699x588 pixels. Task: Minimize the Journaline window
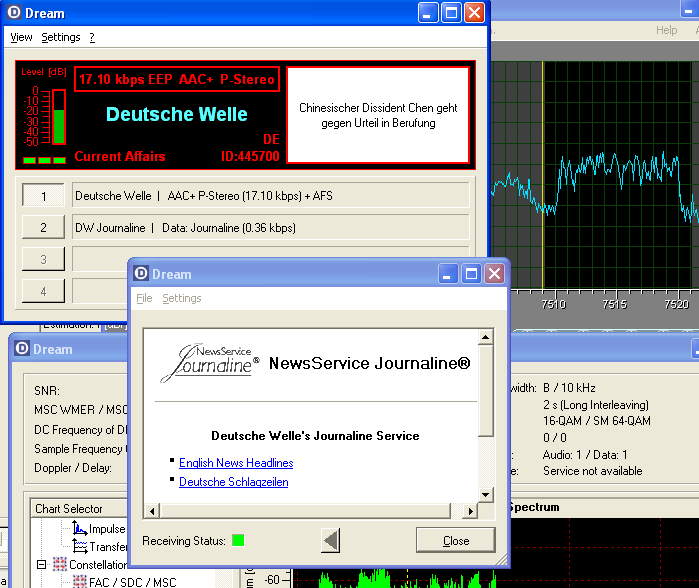448,273
